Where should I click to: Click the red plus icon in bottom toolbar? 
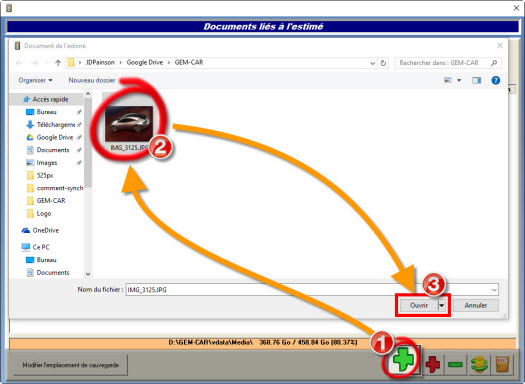coord(433,364)
